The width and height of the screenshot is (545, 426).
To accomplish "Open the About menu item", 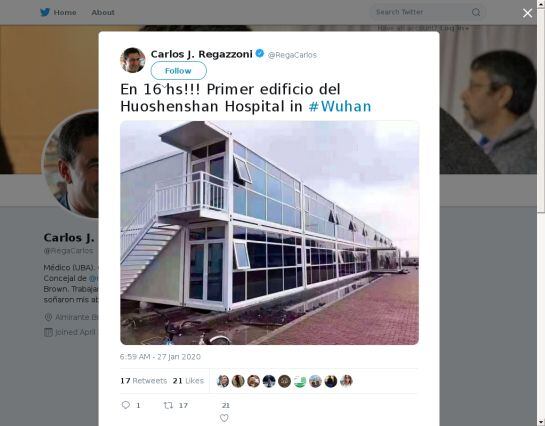I will click(x=103, y=13).
